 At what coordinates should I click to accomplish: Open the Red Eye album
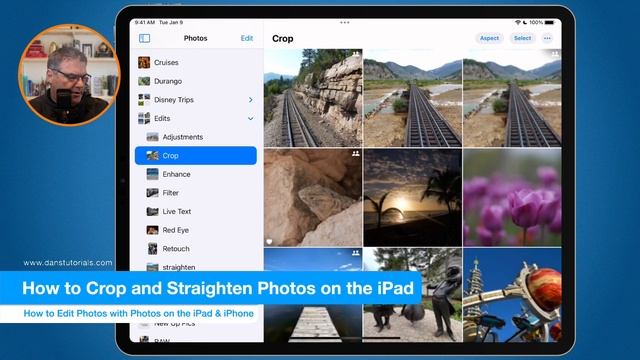[196, 230]
